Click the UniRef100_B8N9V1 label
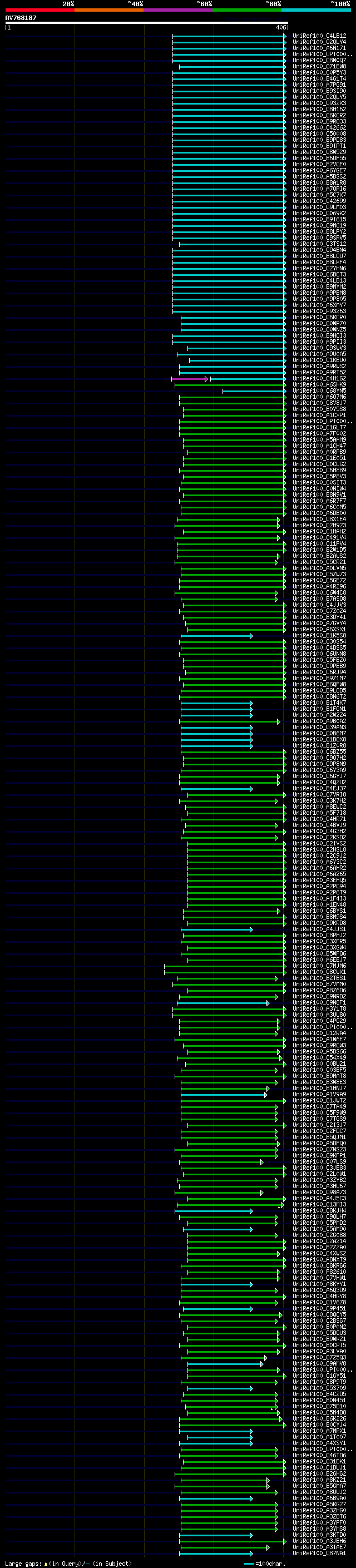 click(319, 495)
